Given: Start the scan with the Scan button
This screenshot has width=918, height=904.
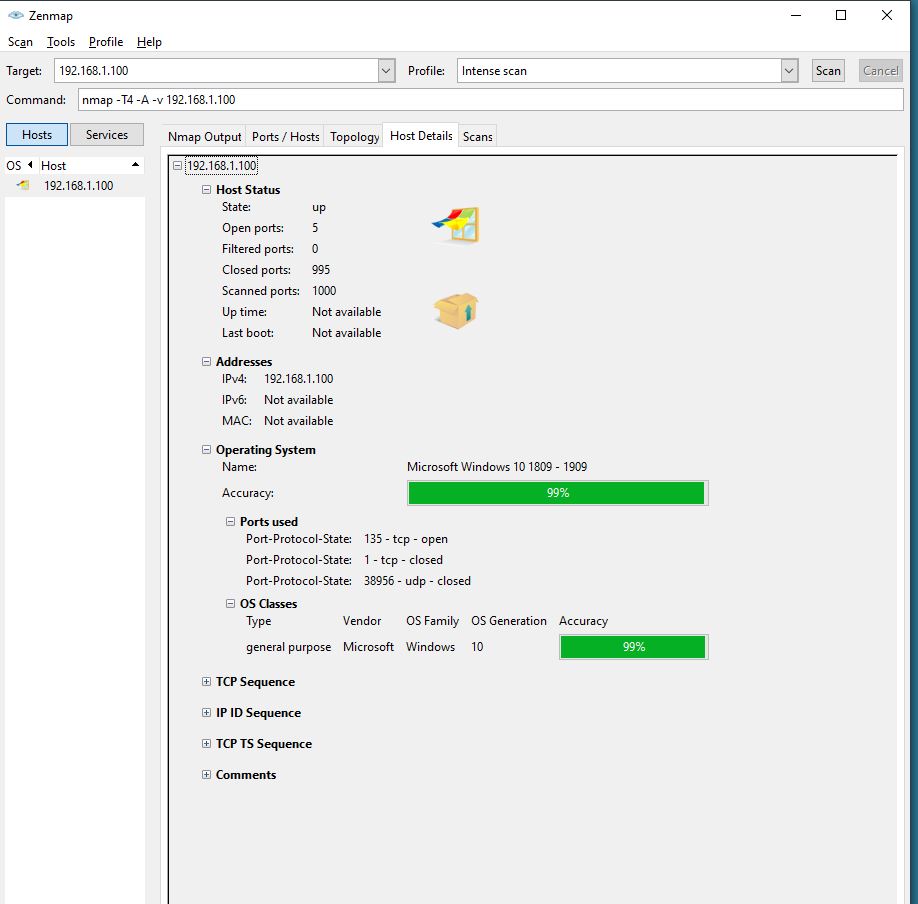Looking at the screenshot, I should 828,71.
